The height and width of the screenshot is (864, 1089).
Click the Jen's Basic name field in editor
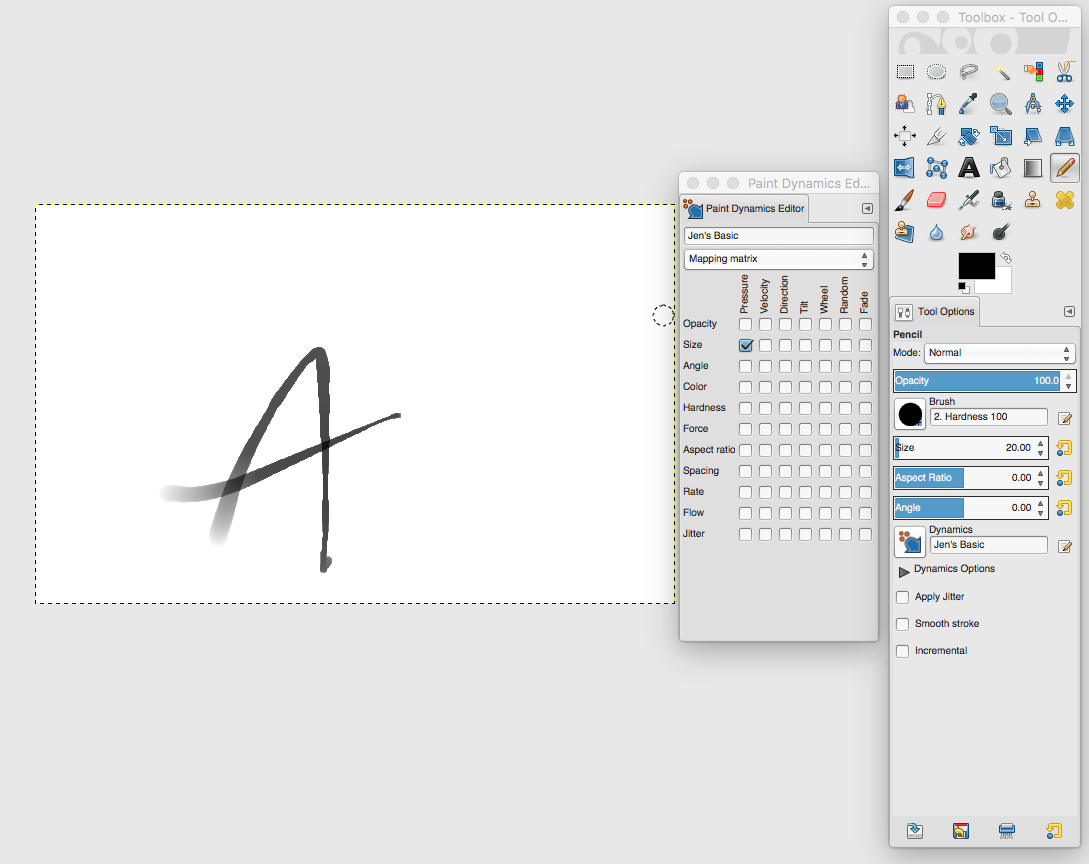[x=779, y=236]
